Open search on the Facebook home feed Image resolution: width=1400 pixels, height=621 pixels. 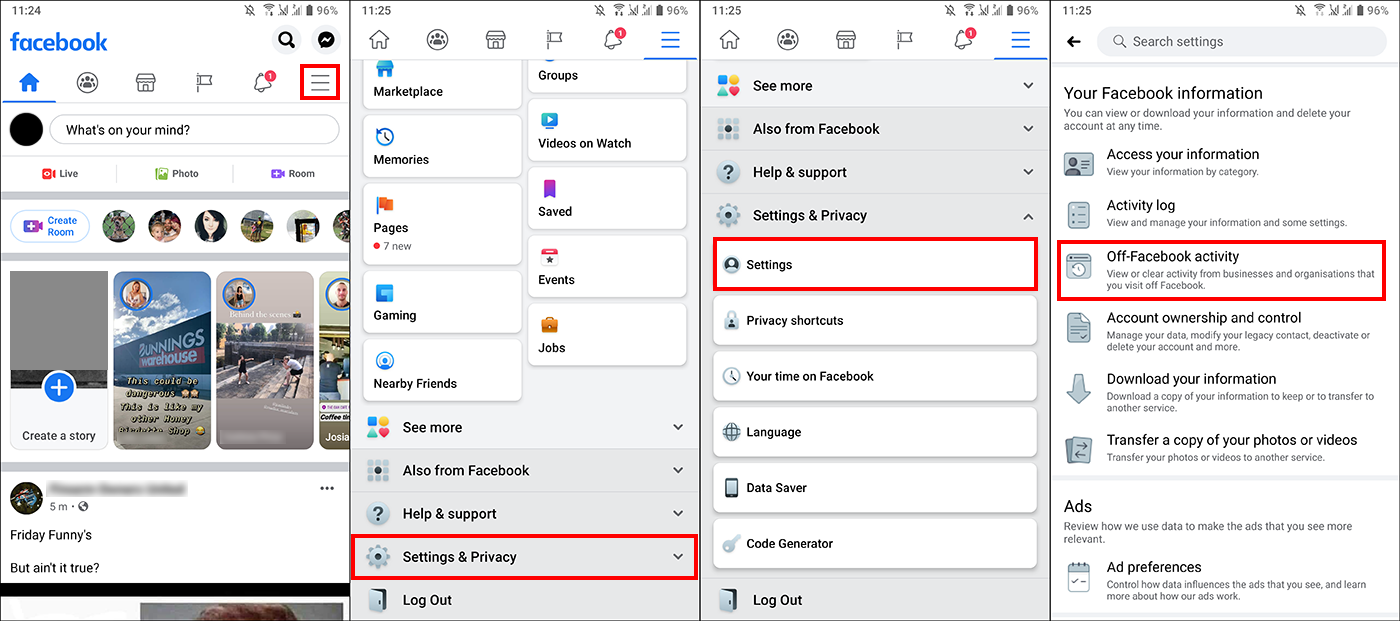[287, 40]
